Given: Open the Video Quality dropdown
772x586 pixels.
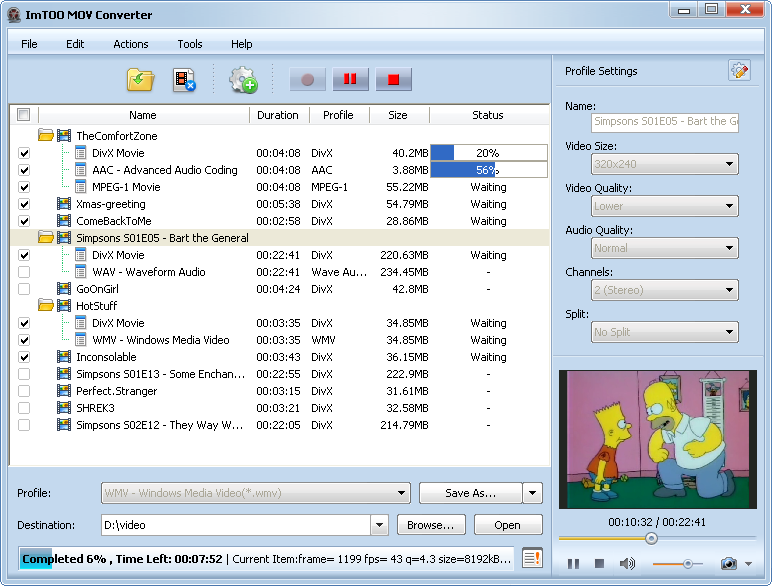Looking at the screenshot, I should (664, 206).
